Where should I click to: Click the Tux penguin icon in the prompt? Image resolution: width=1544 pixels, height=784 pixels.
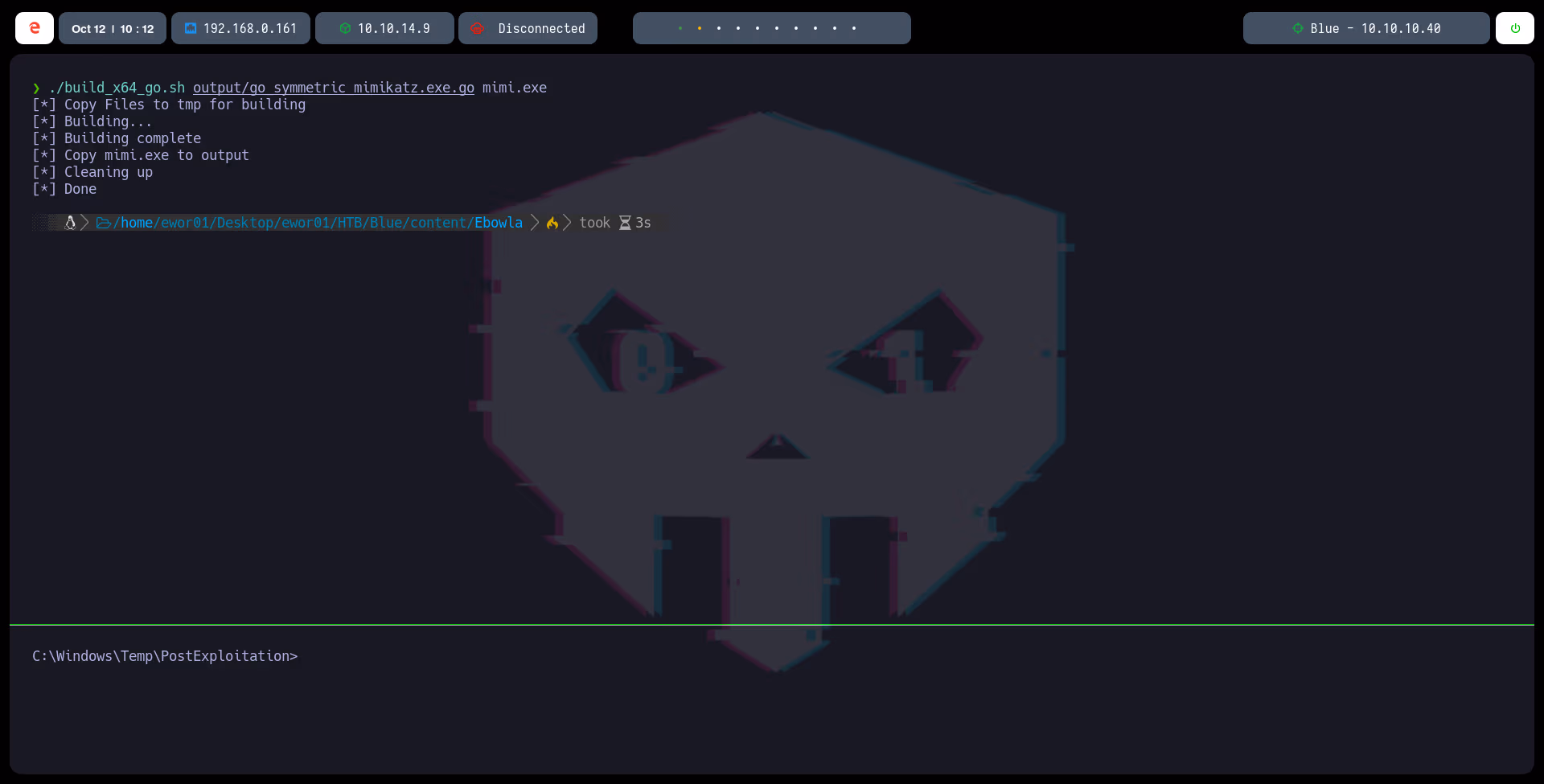coord(71,223)
